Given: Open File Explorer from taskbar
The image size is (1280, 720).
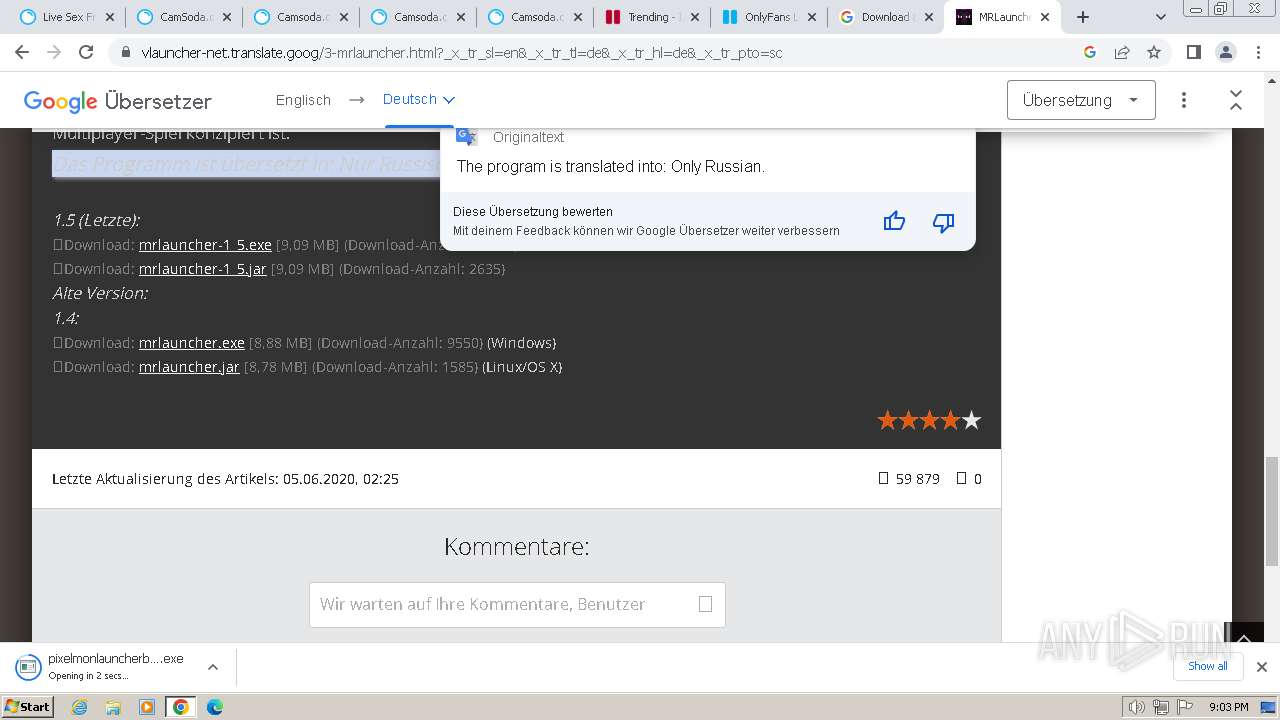Looking at the screenshot, I should point(113,707).
